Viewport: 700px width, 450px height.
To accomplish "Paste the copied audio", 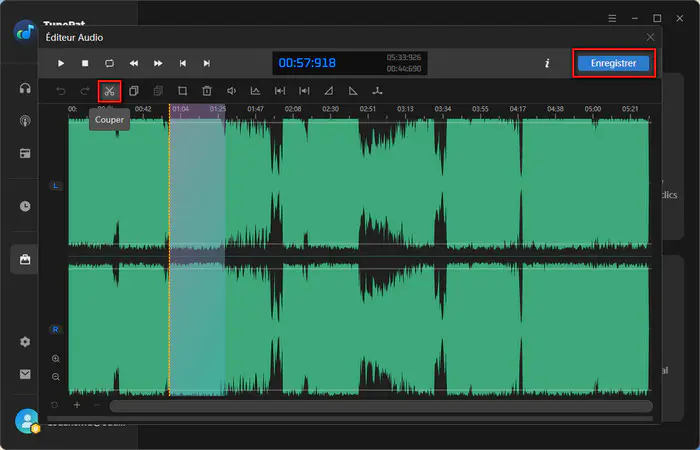I will pos(158,91).
